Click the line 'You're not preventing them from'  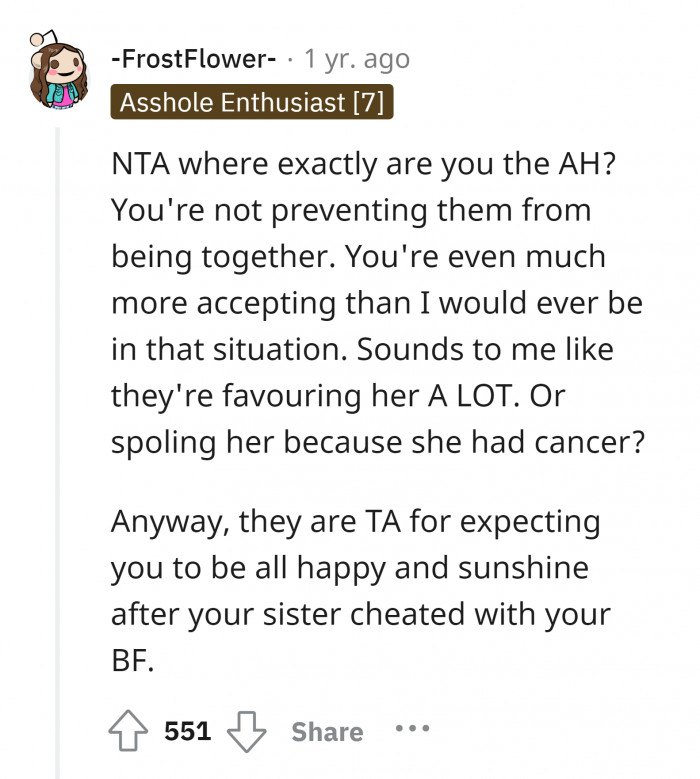(x=351, y=211)
